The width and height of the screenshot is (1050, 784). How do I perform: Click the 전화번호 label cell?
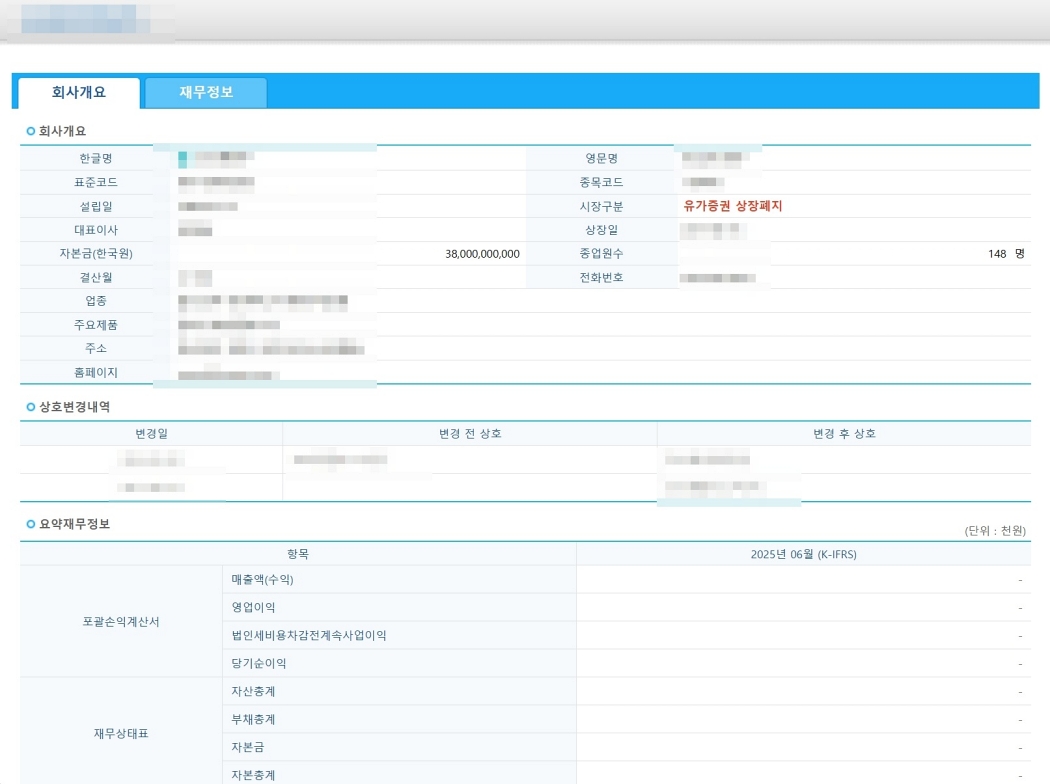pyautogui.click(x=601, y=277)
